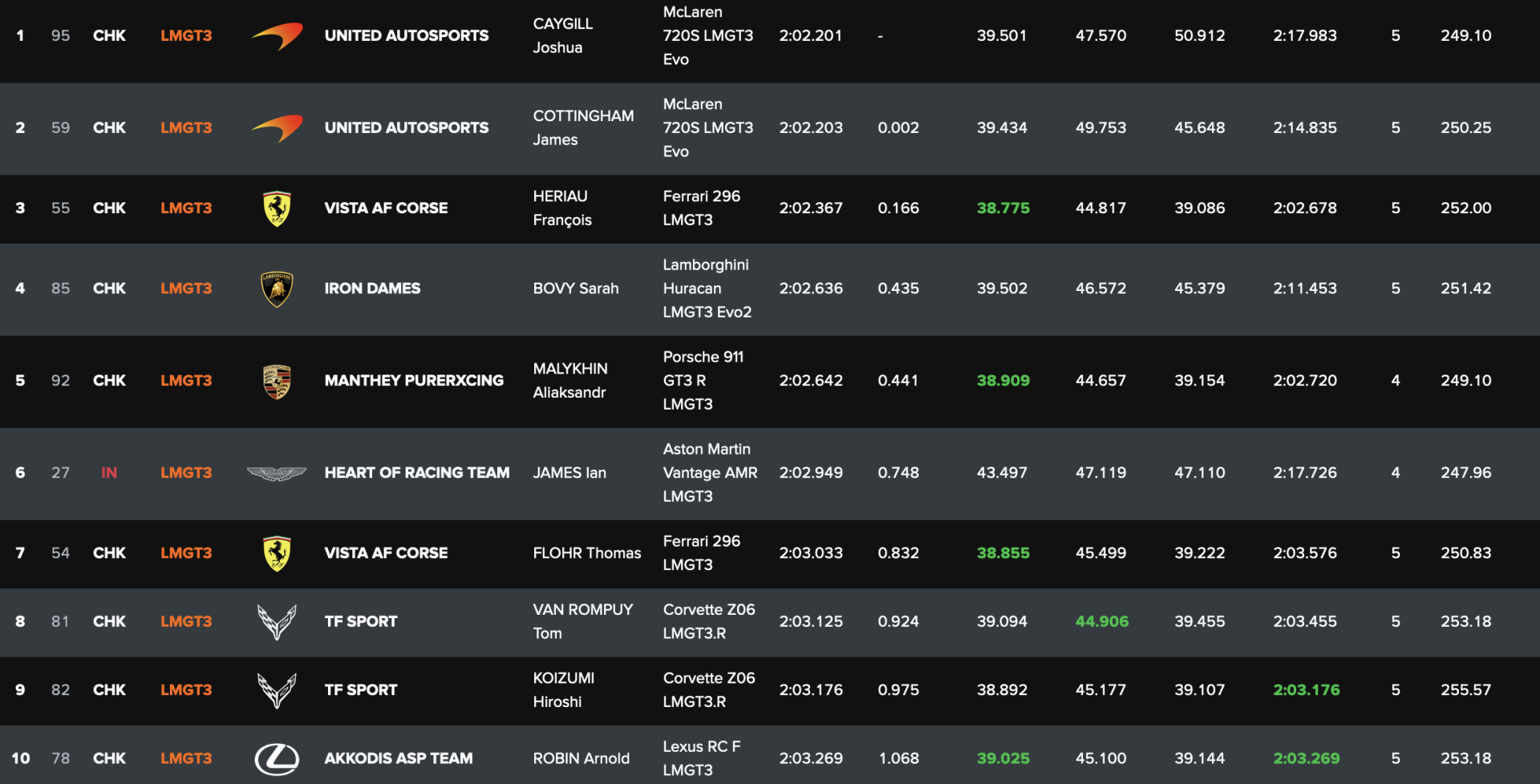Select the HEART OF RACING TEAM name
1540x784 pixels.
[x=417, y=473]
